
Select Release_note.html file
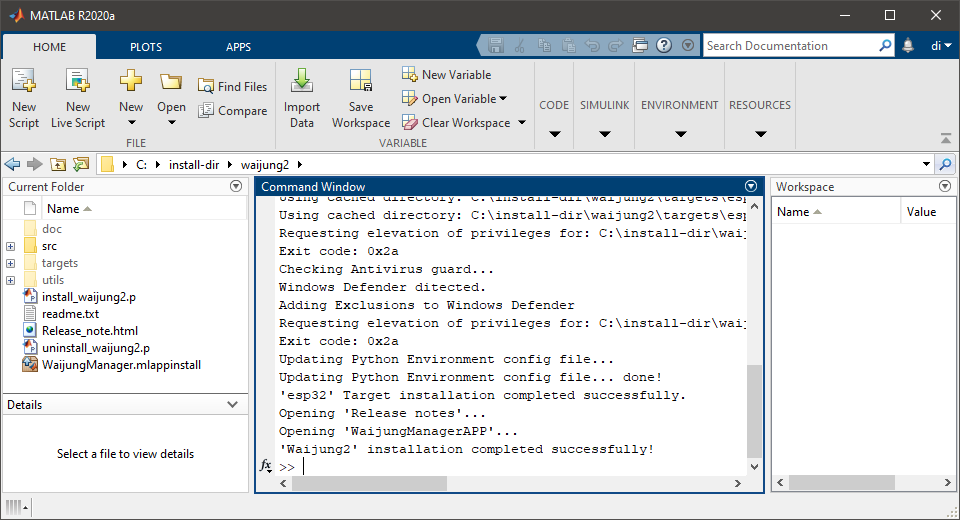point(89,331)
